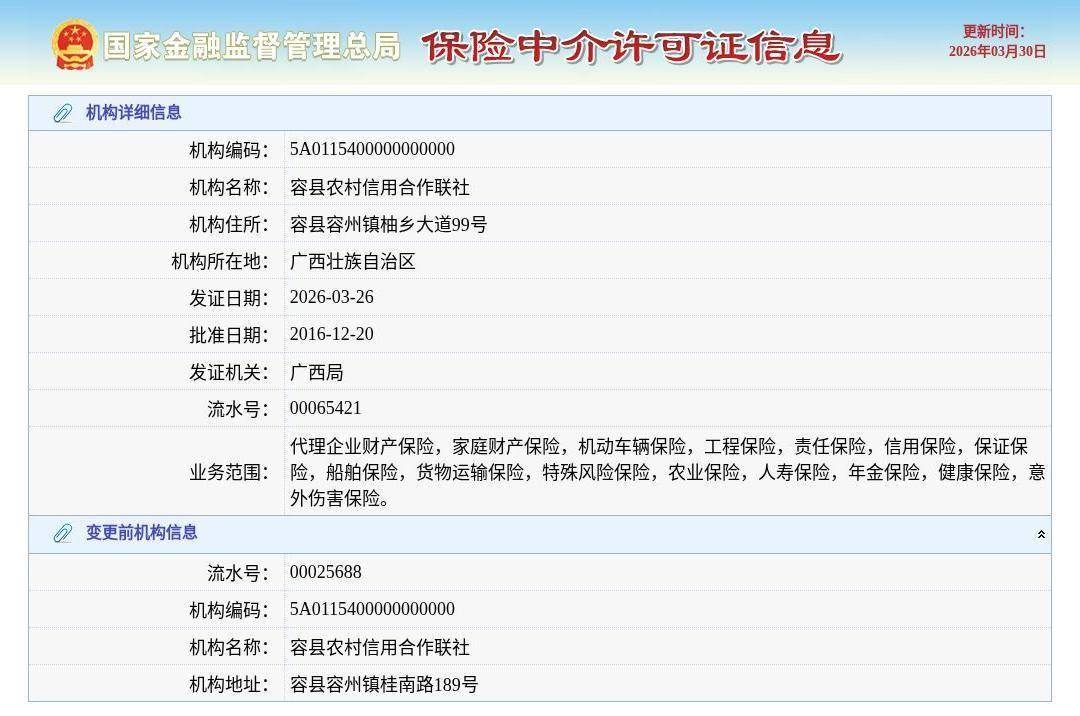Click the serial number 00065421
Screen dimensions: 1080x716
[325, 408]
